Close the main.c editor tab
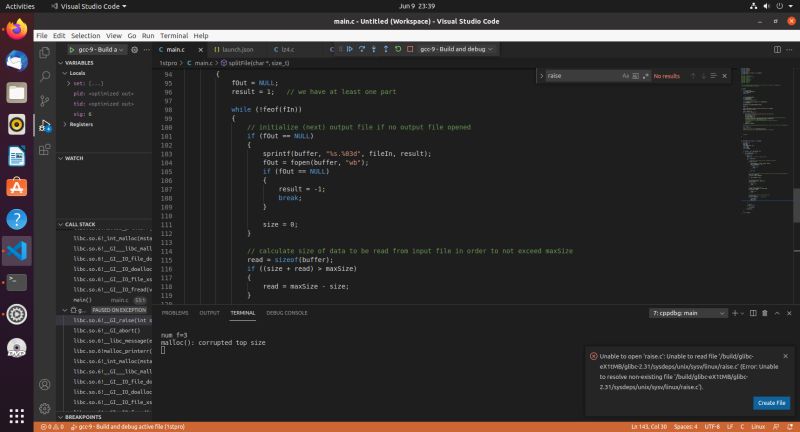 (x=201, y=49)
